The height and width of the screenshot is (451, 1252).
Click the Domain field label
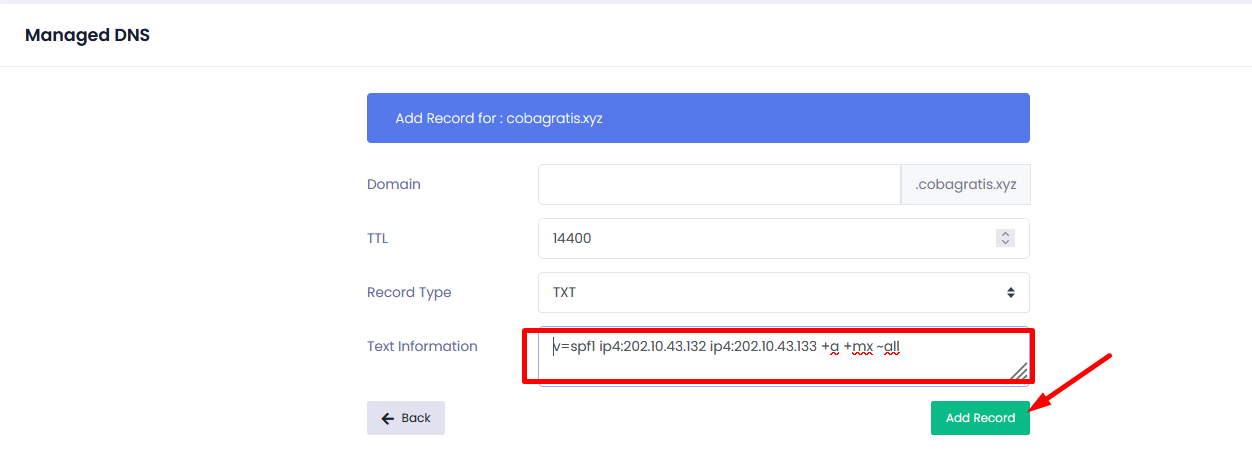click(394, 185)
